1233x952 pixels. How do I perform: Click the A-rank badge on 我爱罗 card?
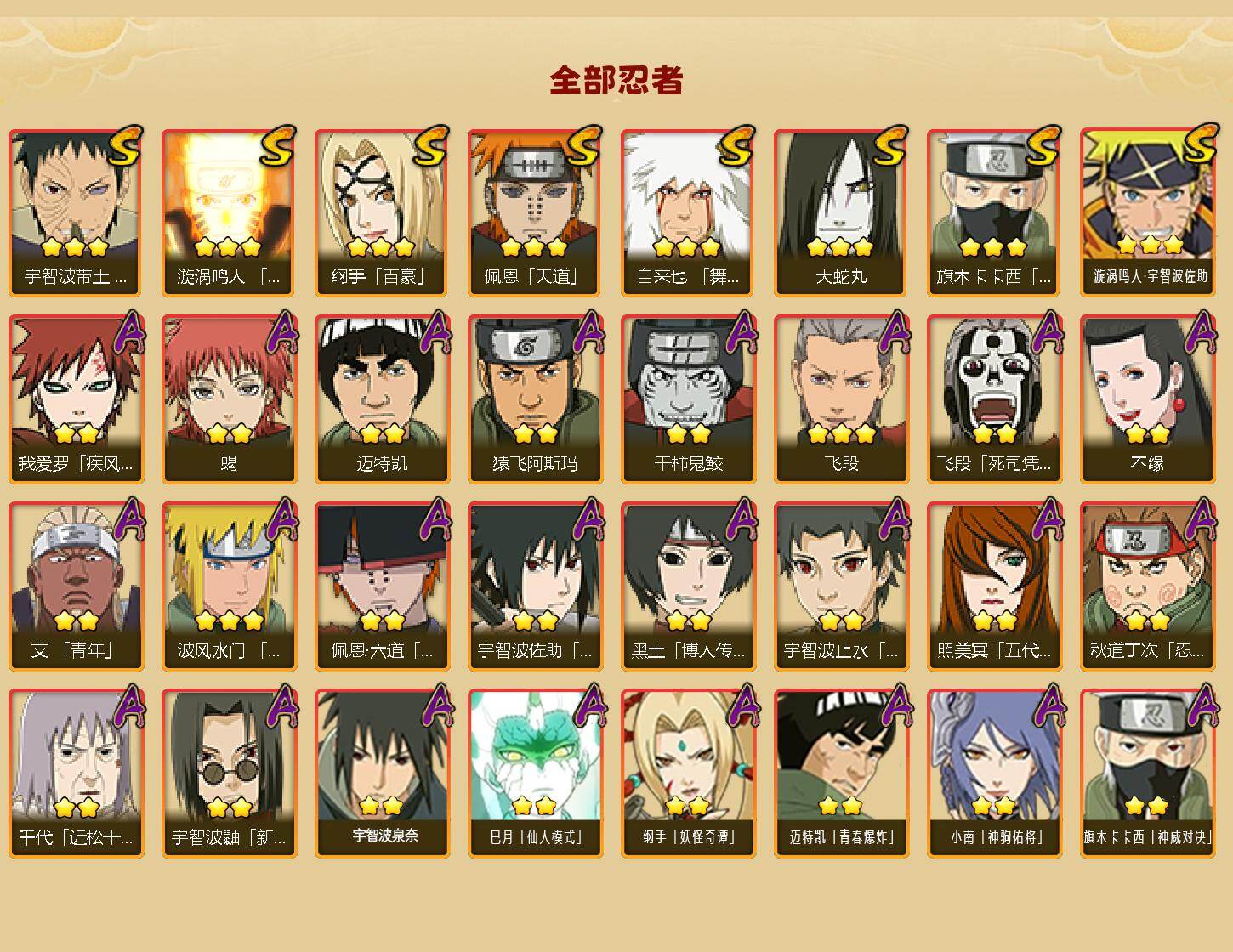pos(128,331)
